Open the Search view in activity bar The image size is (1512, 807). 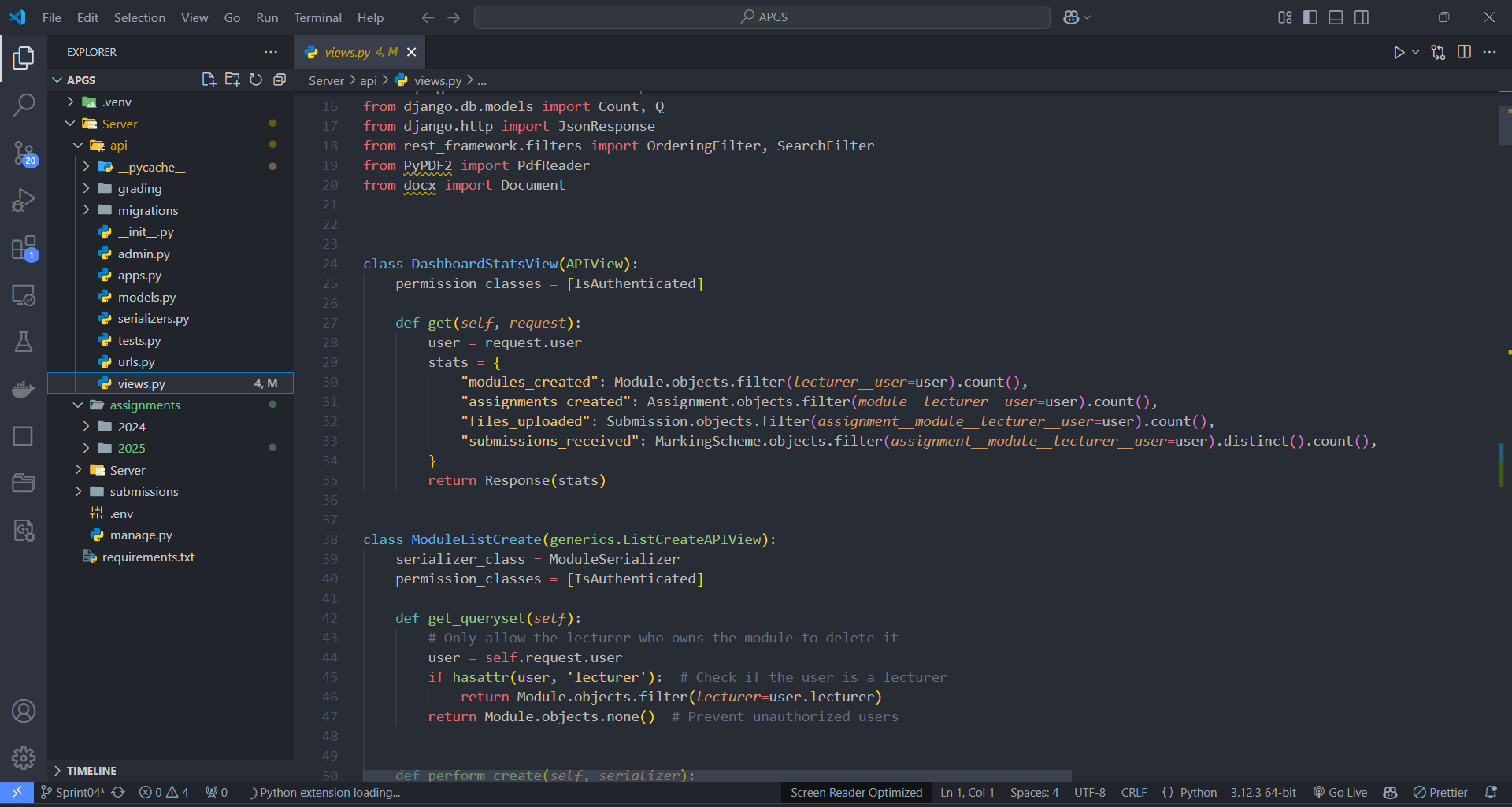pos(24,105)
